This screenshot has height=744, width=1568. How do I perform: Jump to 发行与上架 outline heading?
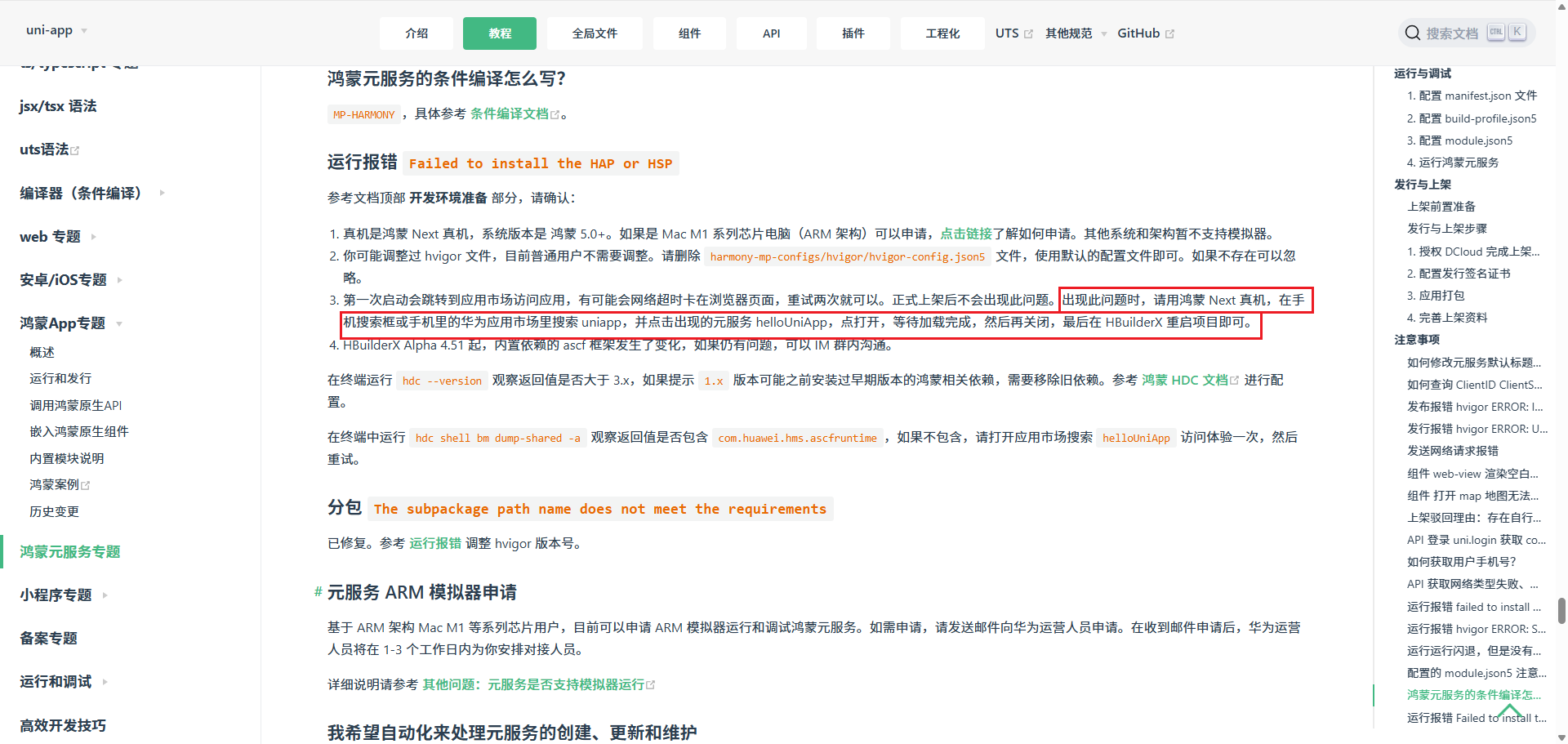pyautogui.click(x=1423, y=185)
